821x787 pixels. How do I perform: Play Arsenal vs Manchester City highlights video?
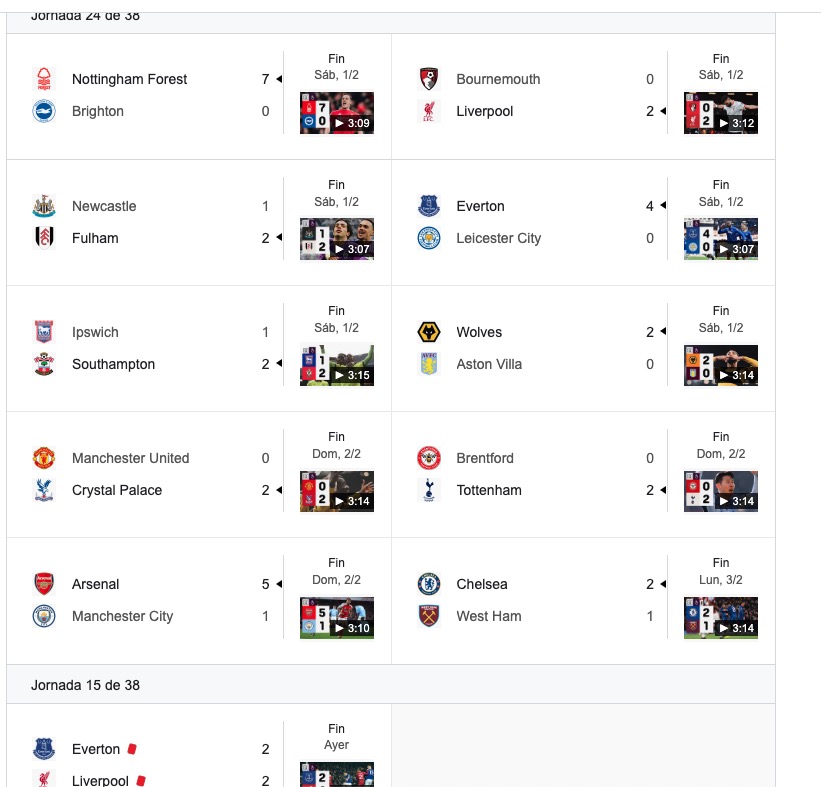click(337, 618)
